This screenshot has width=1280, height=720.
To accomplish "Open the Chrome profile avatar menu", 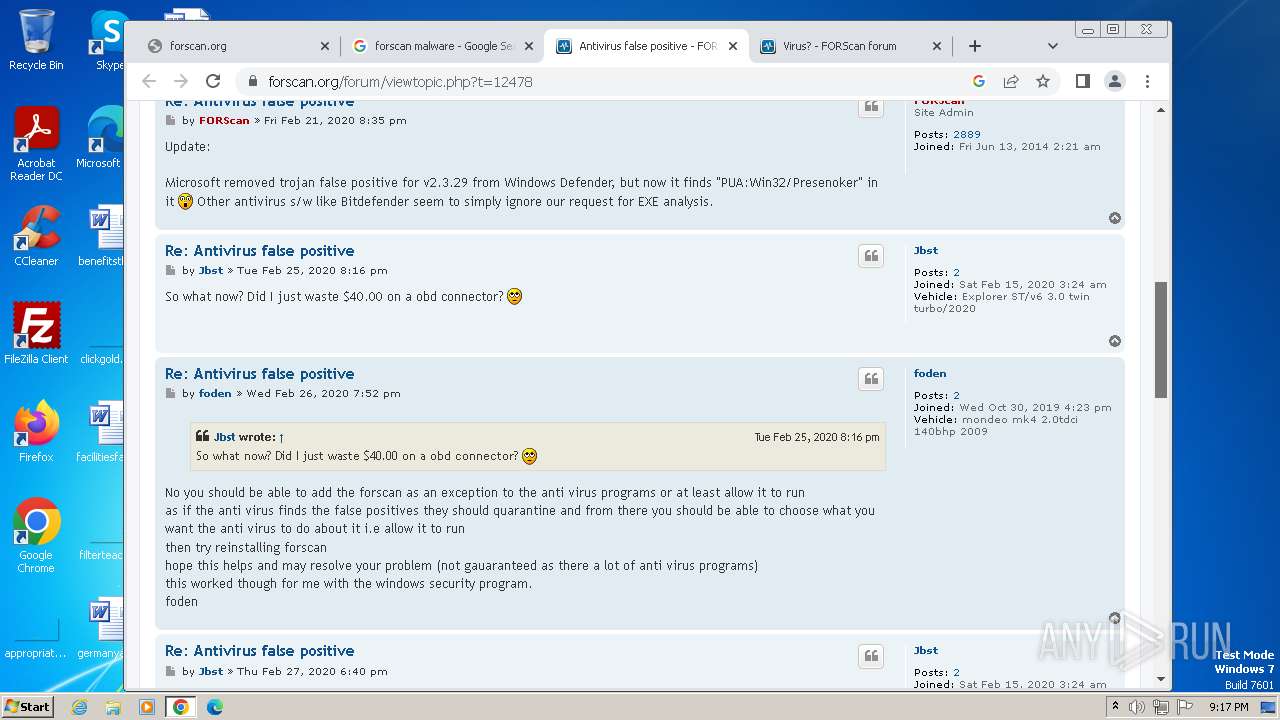I will point(1115,81).
